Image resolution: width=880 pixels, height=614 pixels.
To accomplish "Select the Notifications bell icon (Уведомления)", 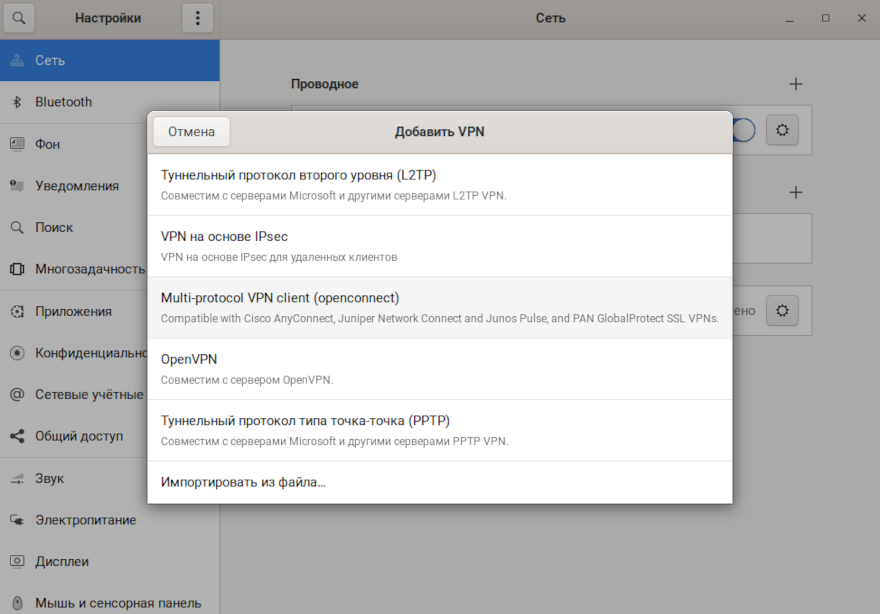I will tap(16, 185).
